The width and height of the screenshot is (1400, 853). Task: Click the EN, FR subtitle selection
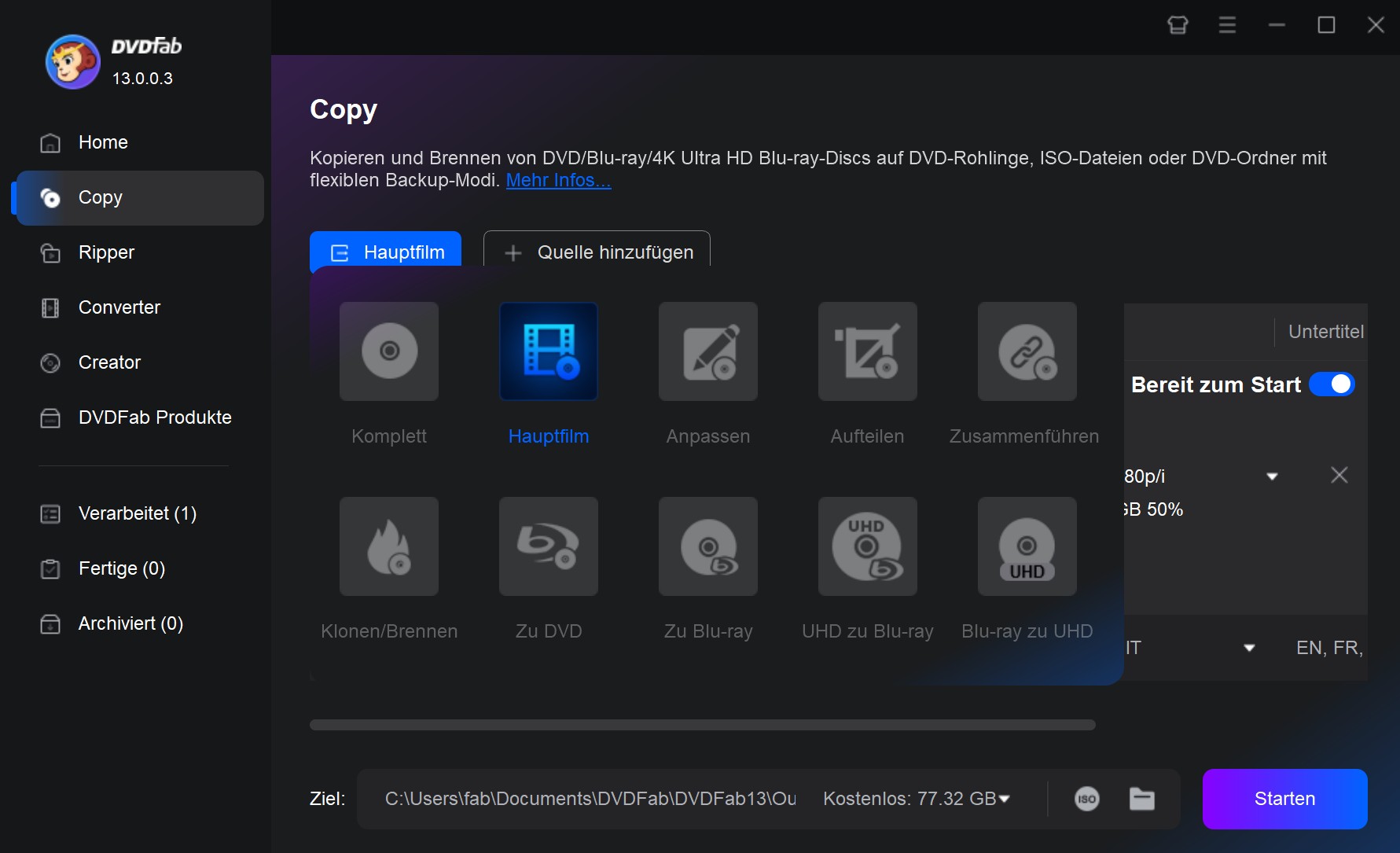pyautogui.click(x=1329, y=648)
